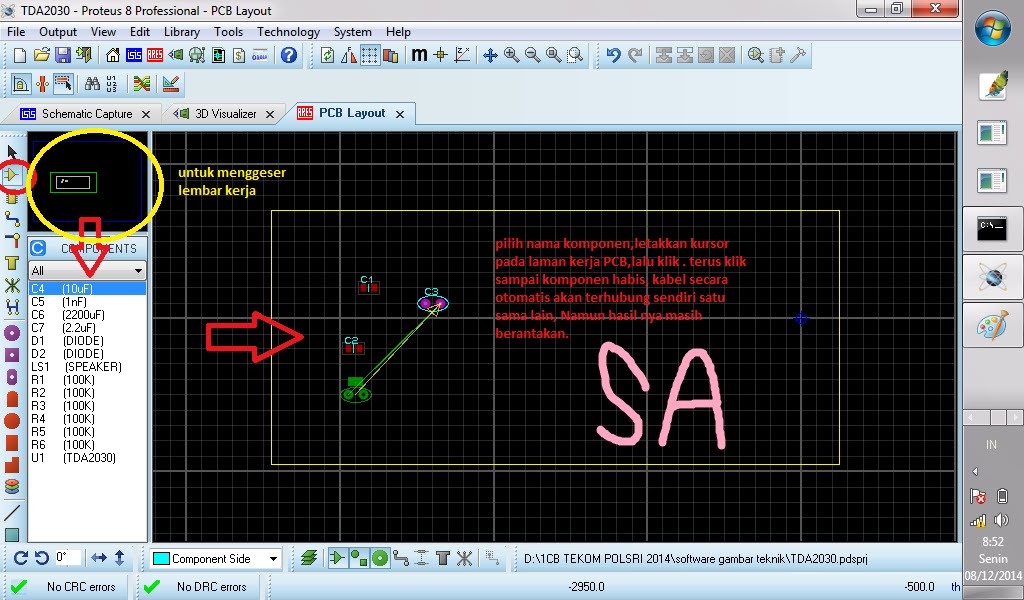Toggle the vias selection filter
The height and width of the screenshot is (600, 1024).
(x=380, y=558)
